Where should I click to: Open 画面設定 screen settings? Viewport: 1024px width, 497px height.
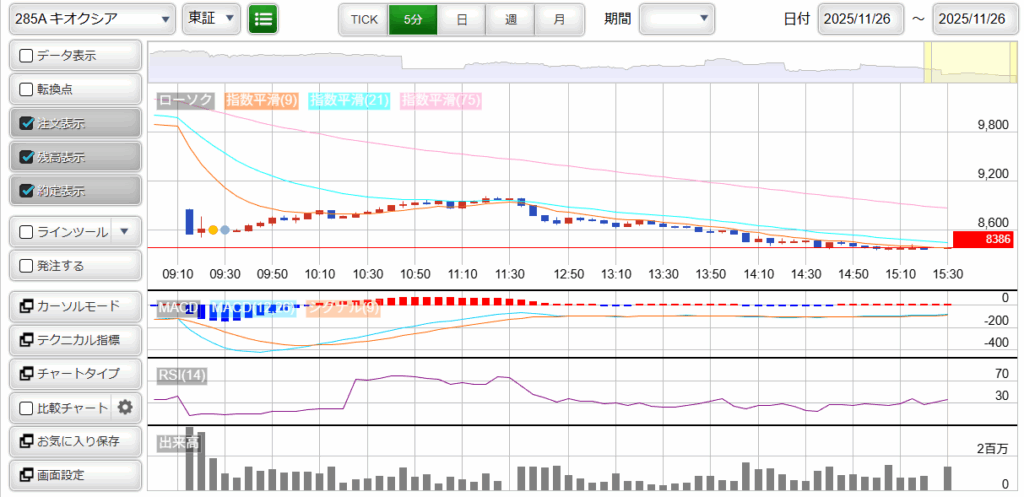pos(74,475)
